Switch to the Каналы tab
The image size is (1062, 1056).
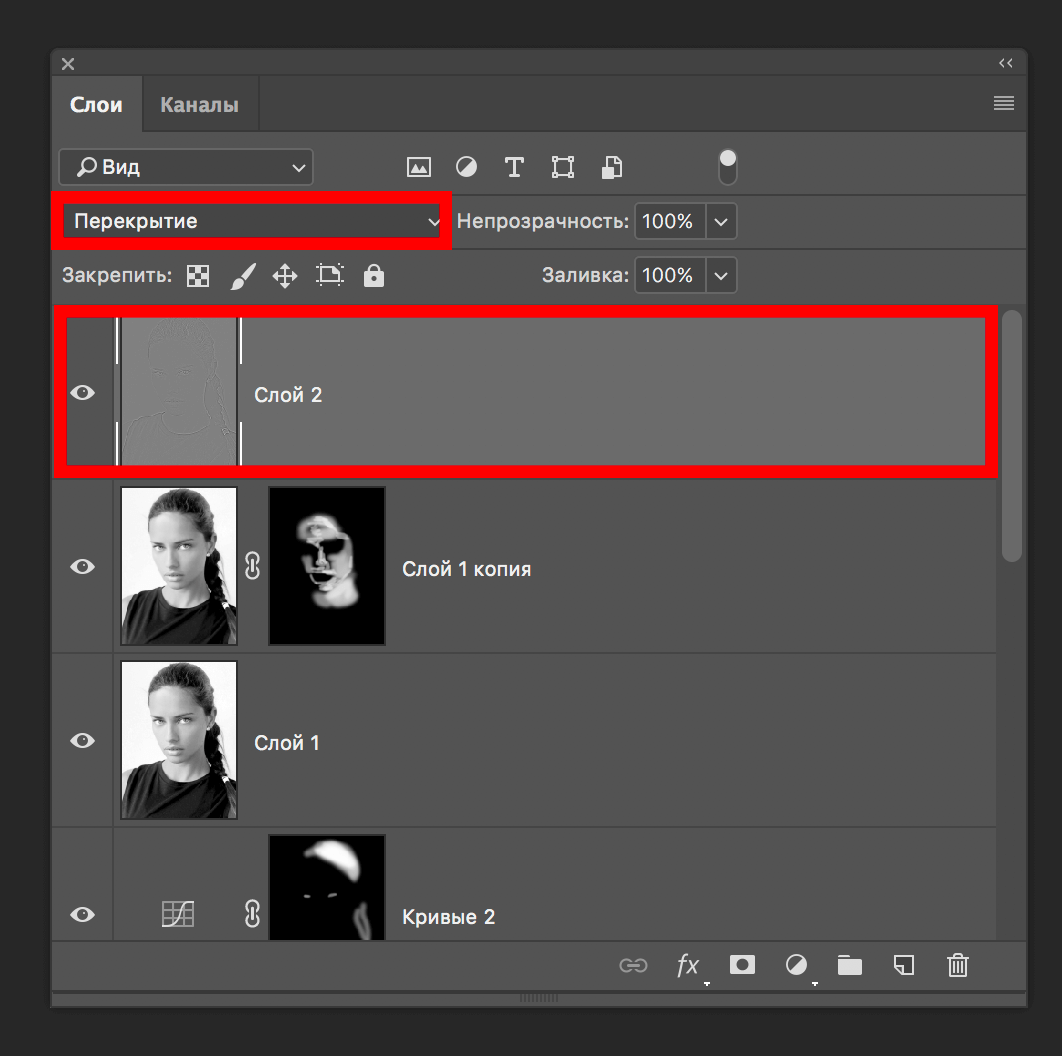(199, 105)
